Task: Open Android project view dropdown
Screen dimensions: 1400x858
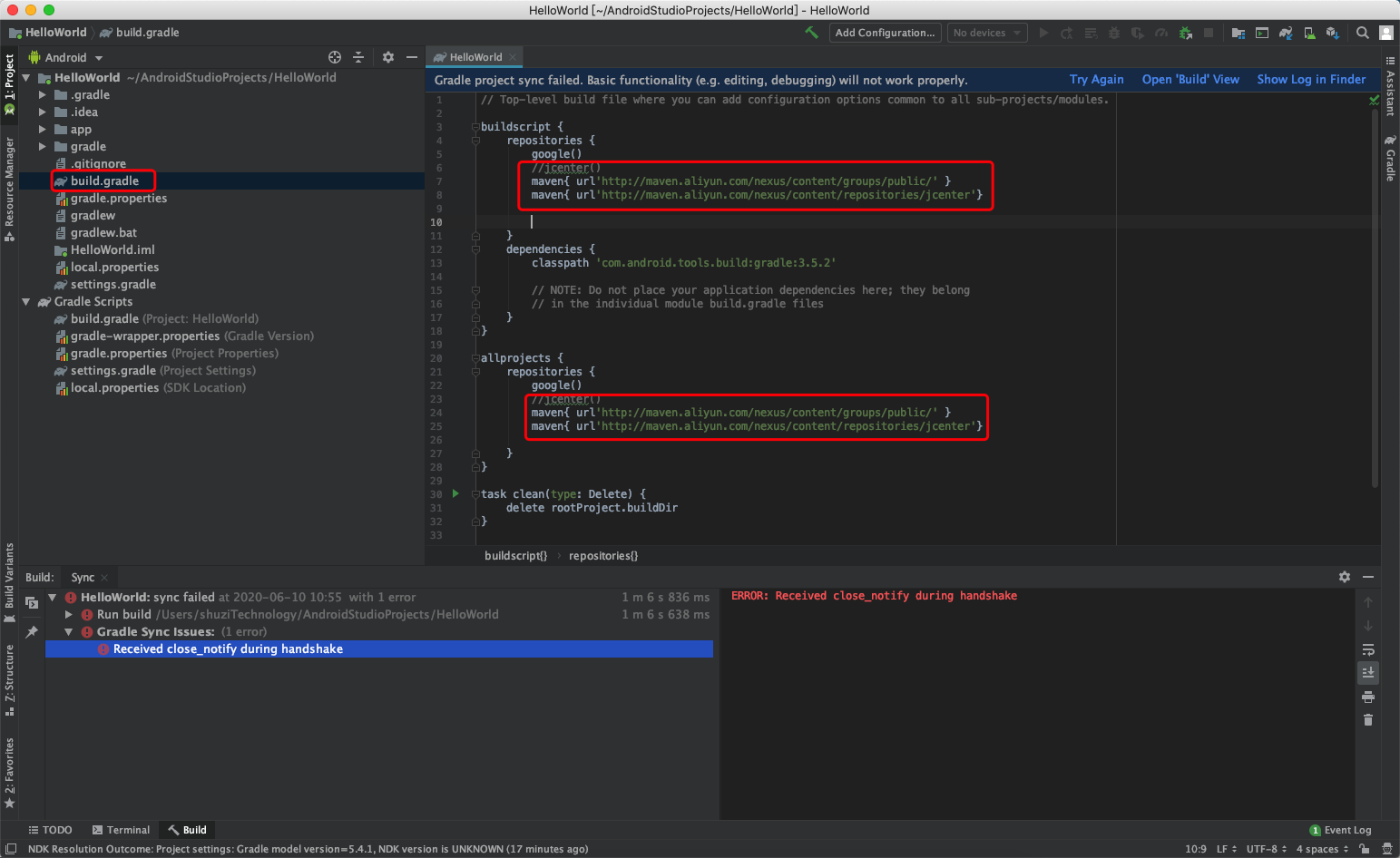Action: 67,57
